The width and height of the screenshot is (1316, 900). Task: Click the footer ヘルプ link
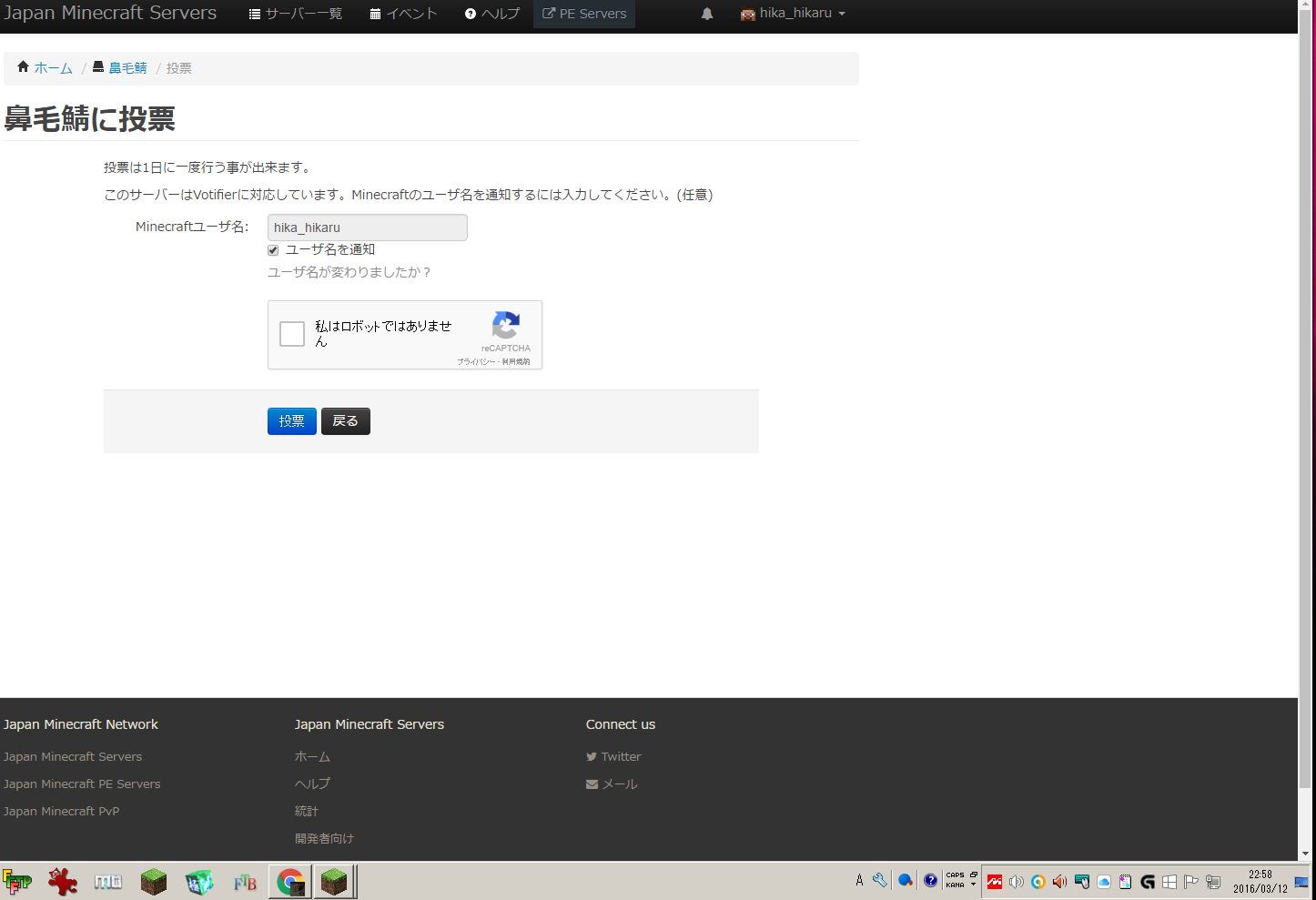point(312,784)
